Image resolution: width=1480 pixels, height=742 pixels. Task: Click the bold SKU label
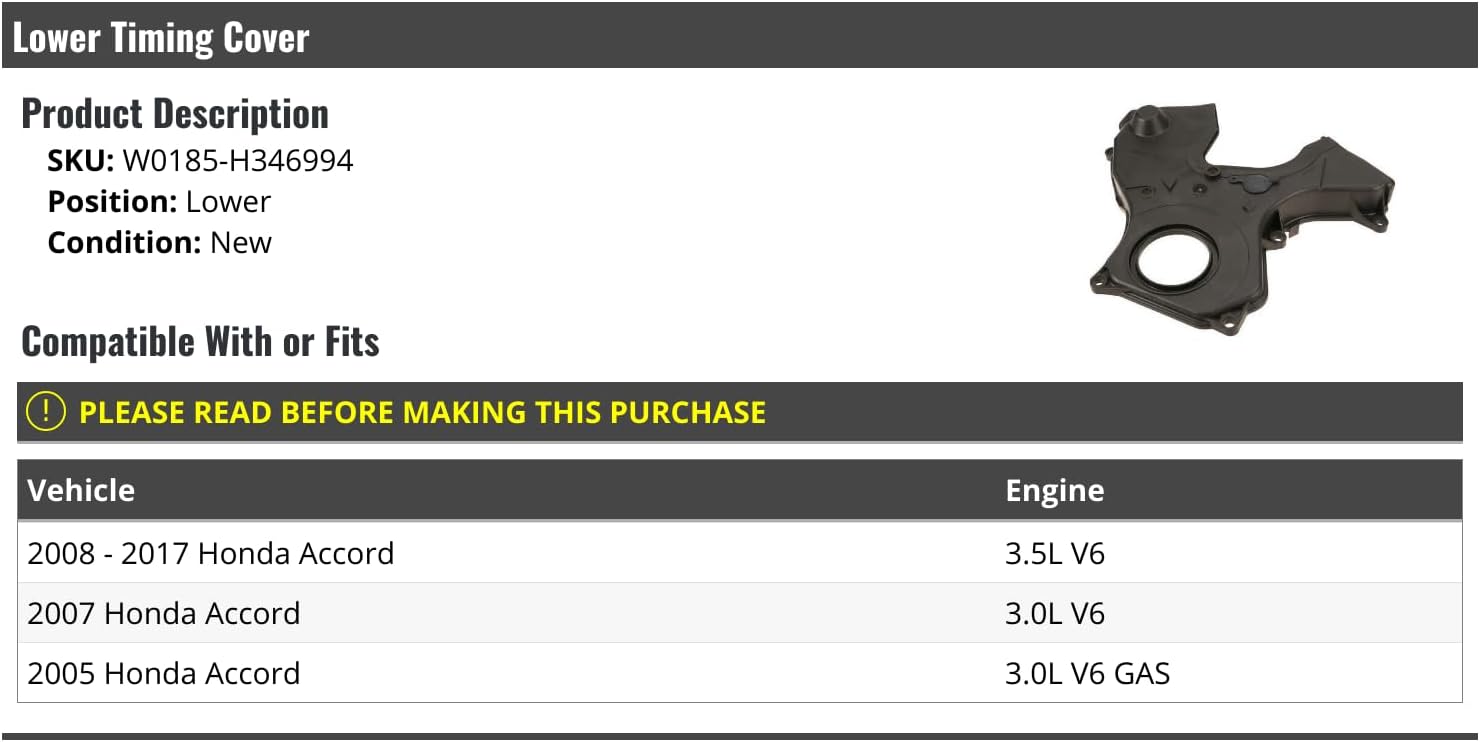pyautogui.click(x=81, y=160)
